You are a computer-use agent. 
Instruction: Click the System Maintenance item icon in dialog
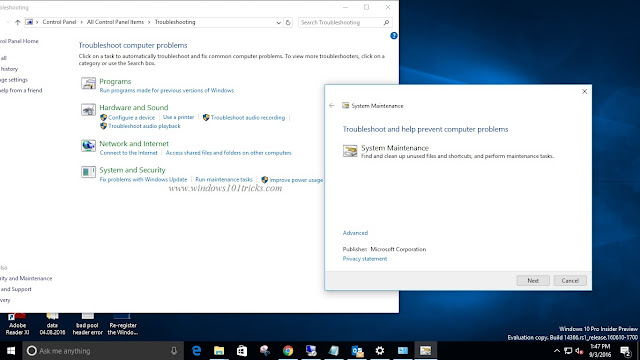pyautogui.click(x=350, y=151)
